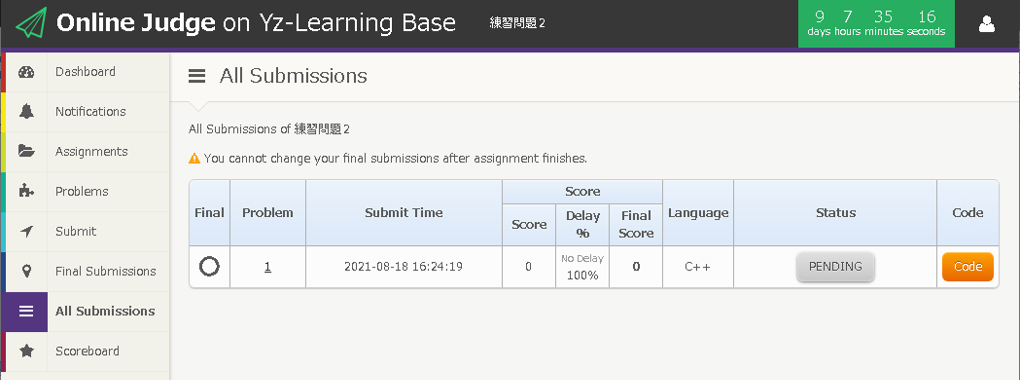Open the Scoreboard sidebar menu item

[x=85, y=351]
